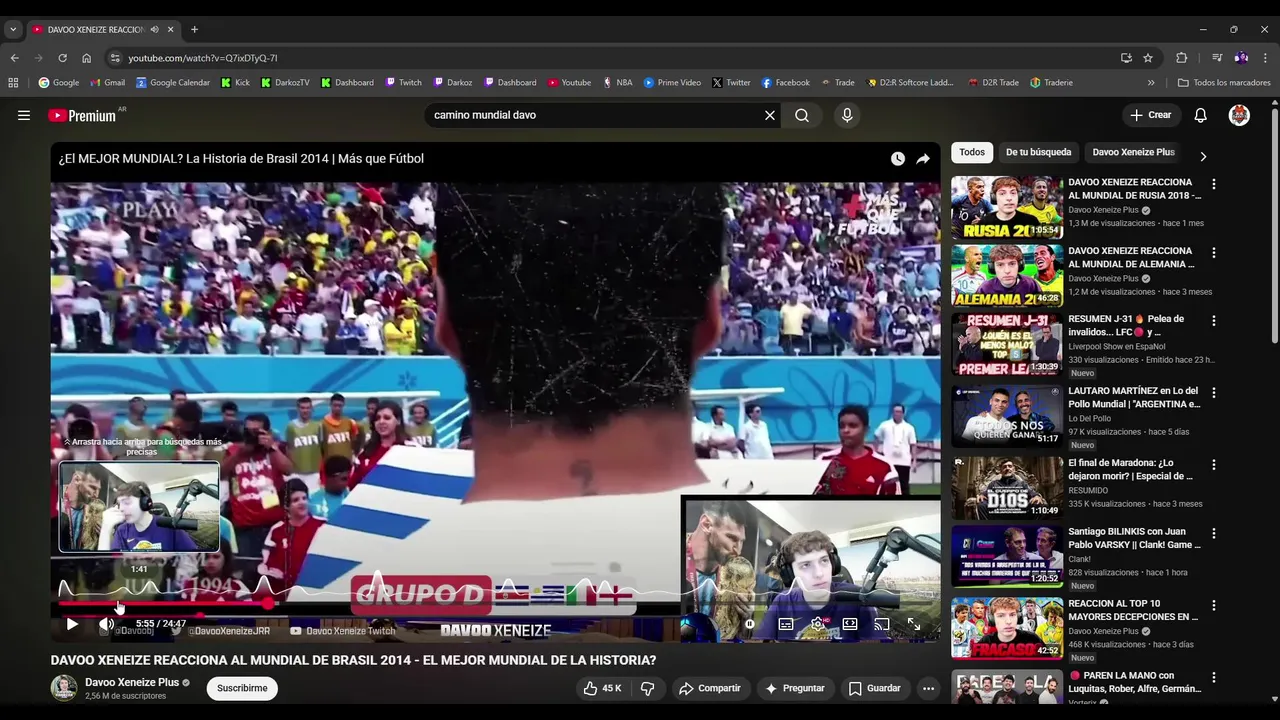Dislike the video
1280x720 pixels.
point(648,688)
